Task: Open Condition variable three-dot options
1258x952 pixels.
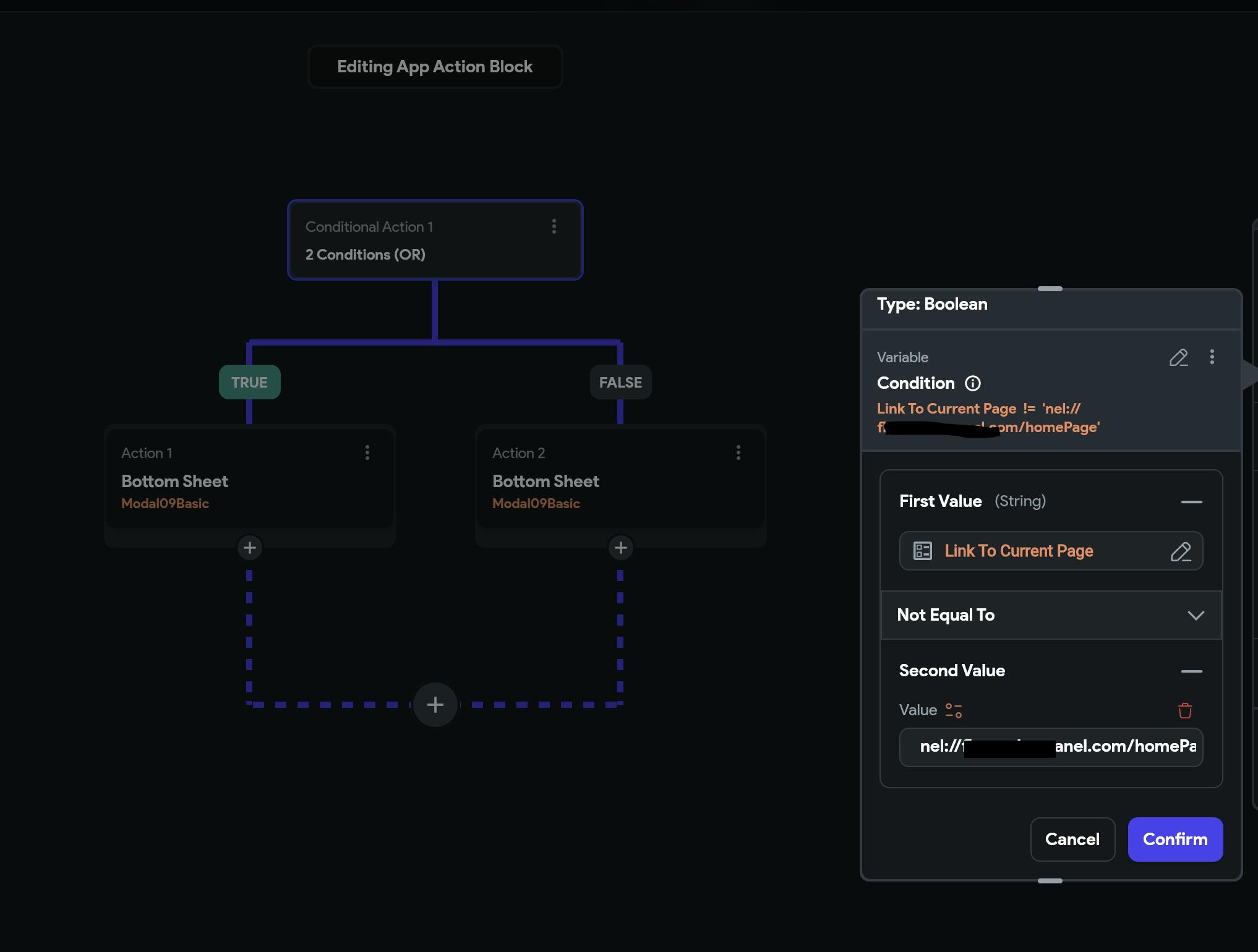Action: (x=1212, y=357)
